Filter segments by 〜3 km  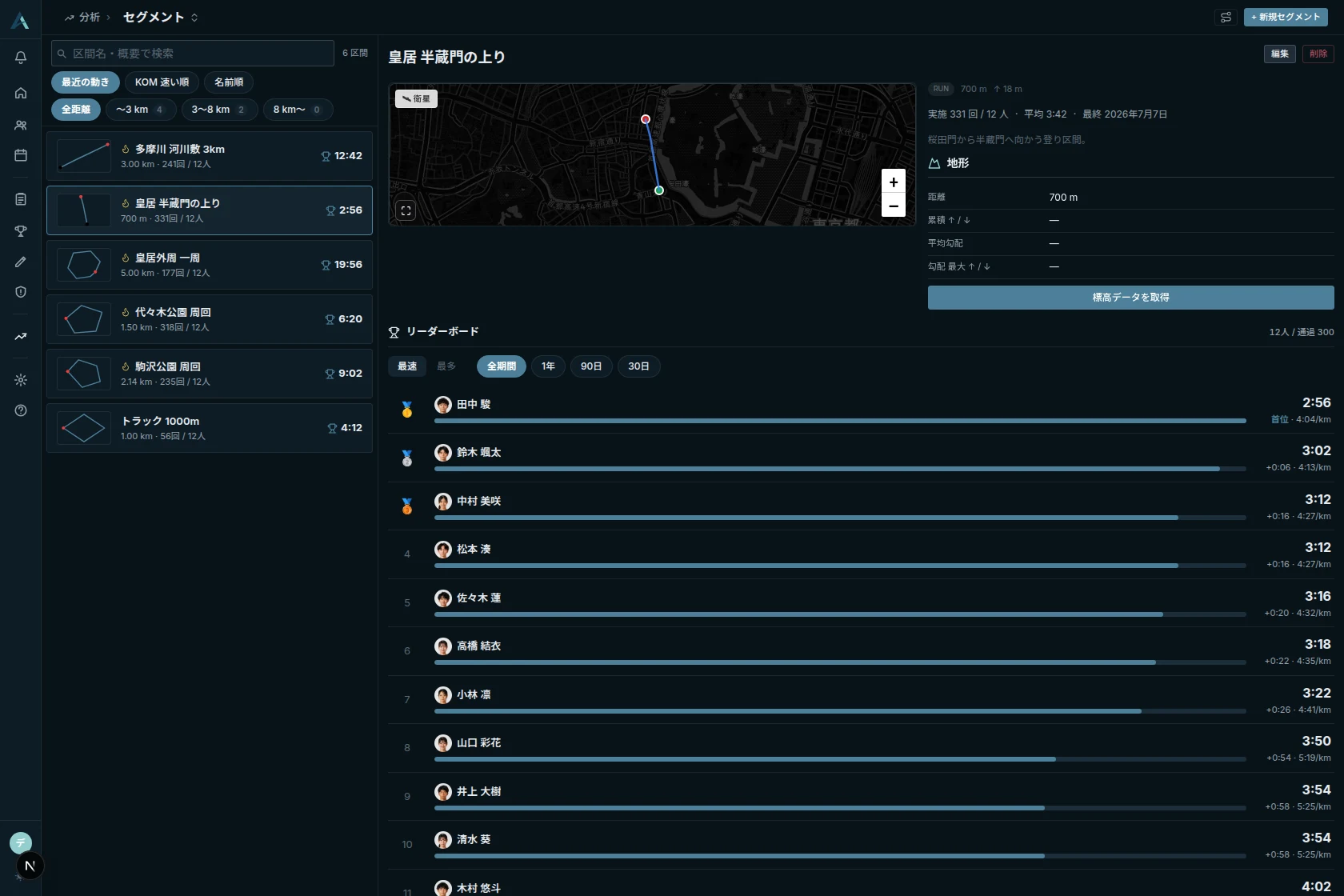pos(141,110)
